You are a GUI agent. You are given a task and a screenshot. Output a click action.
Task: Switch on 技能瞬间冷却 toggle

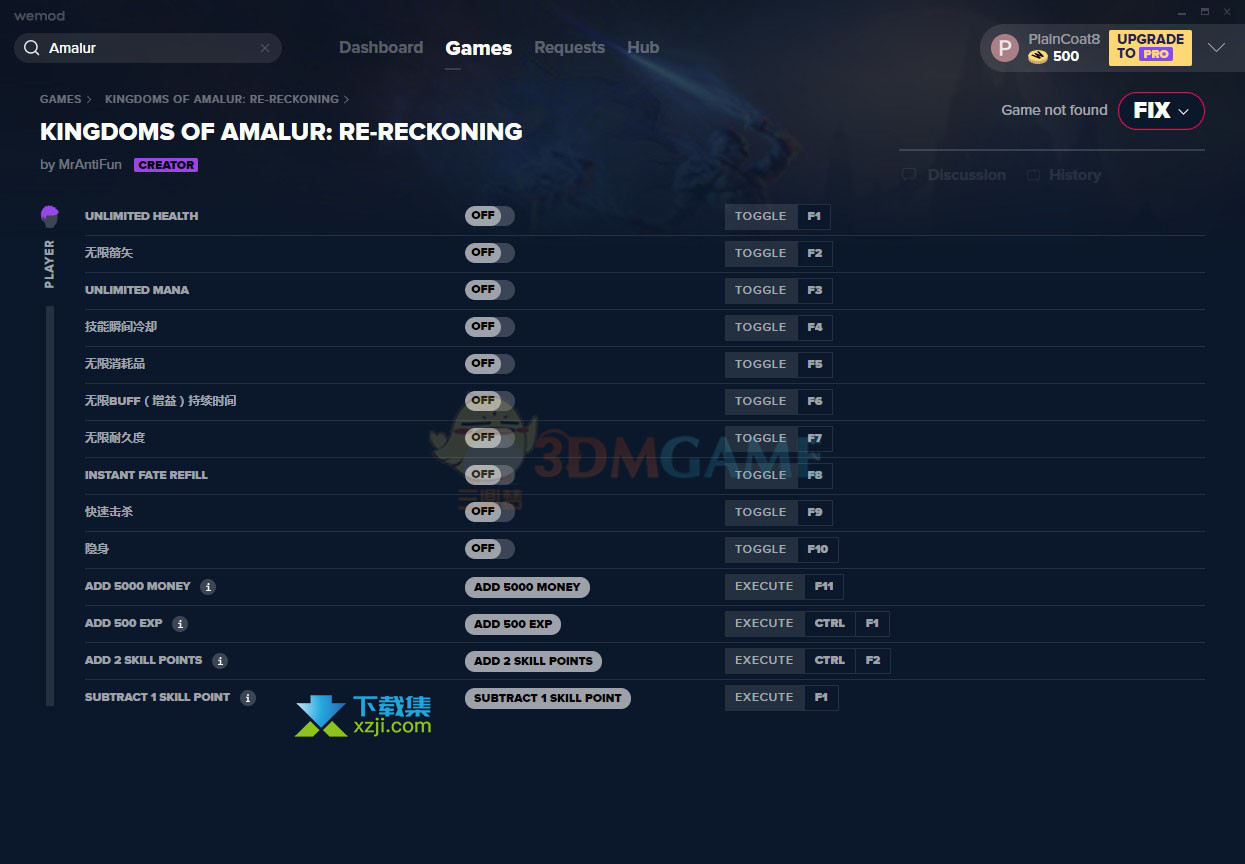point(490,327)
